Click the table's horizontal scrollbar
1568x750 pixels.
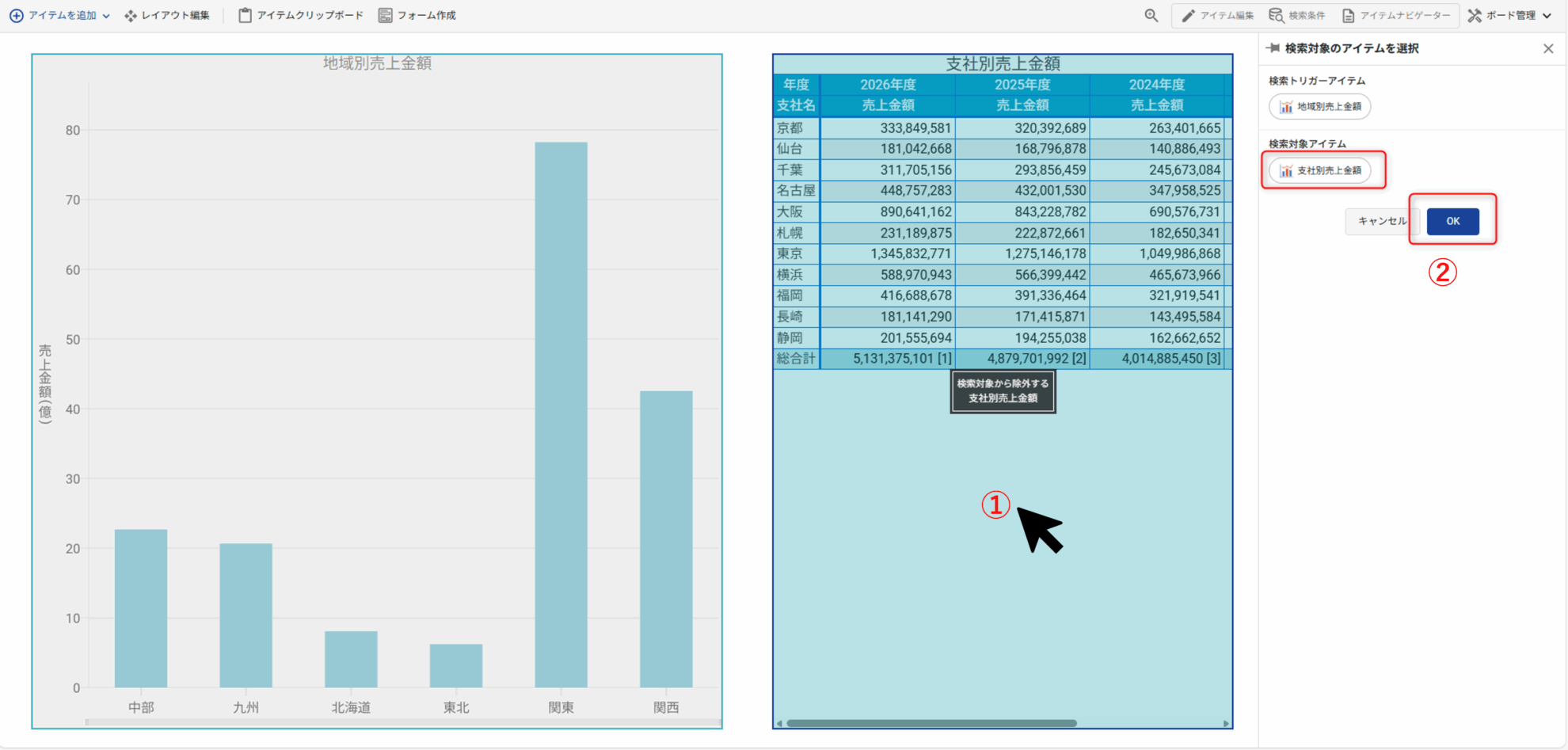point(931,723)
